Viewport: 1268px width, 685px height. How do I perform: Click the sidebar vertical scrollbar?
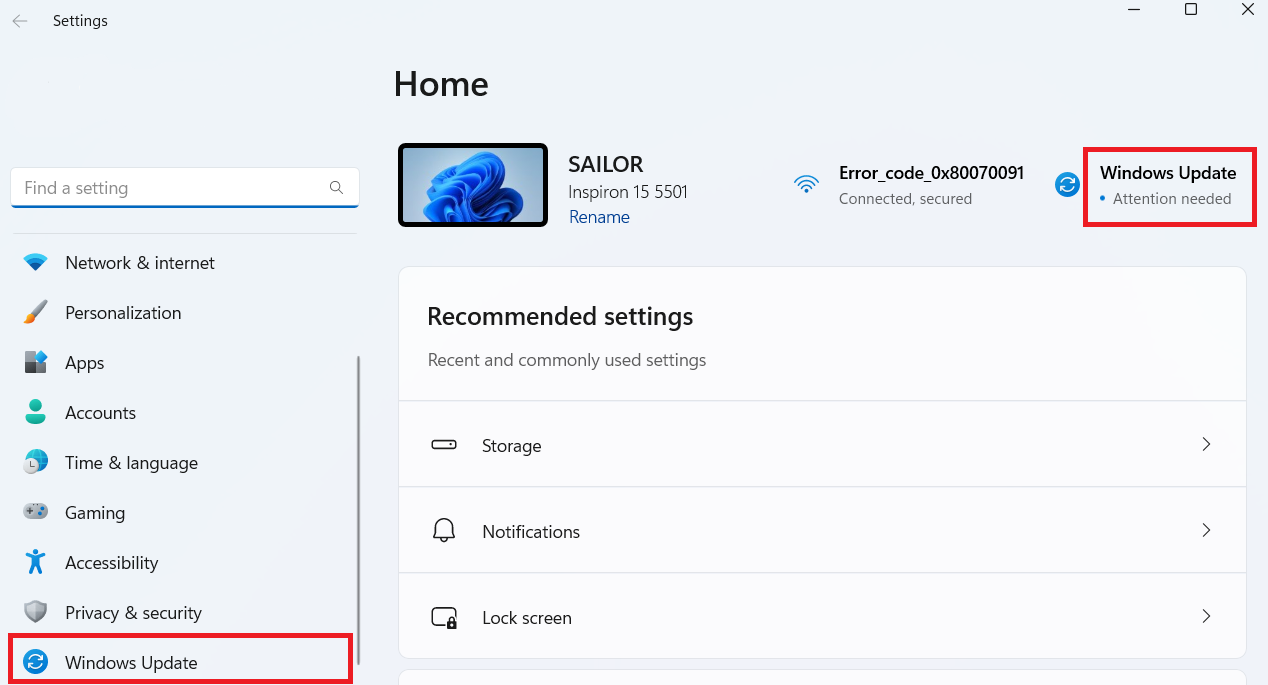point(358,510)
